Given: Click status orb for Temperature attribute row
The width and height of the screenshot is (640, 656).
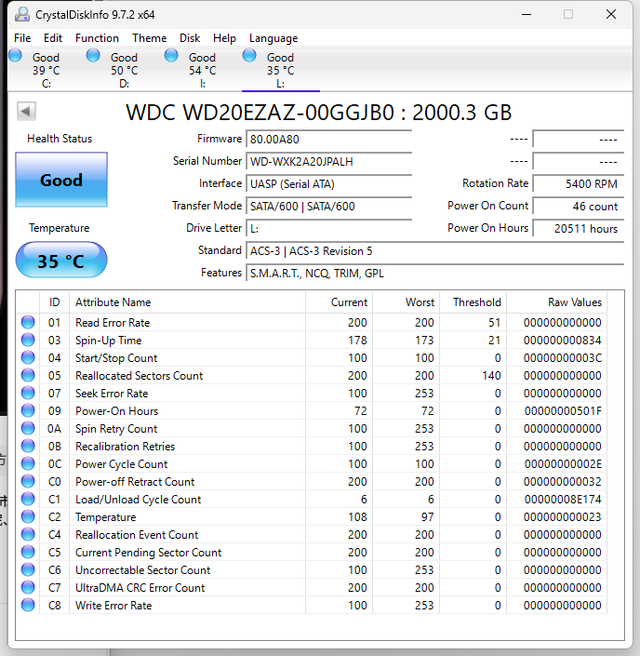Looking at the screenshot, I should click(28, 517).
